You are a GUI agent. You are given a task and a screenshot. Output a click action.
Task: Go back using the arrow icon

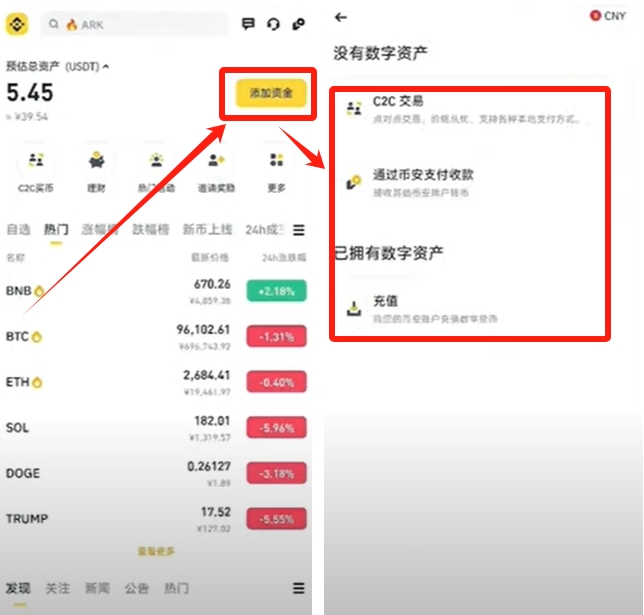point(341,17)
